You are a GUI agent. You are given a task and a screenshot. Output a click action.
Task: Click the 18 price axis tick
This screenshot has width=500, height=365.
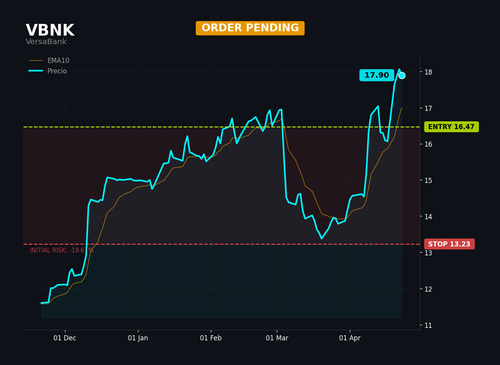pyautogui.click(x=428, y=72)
